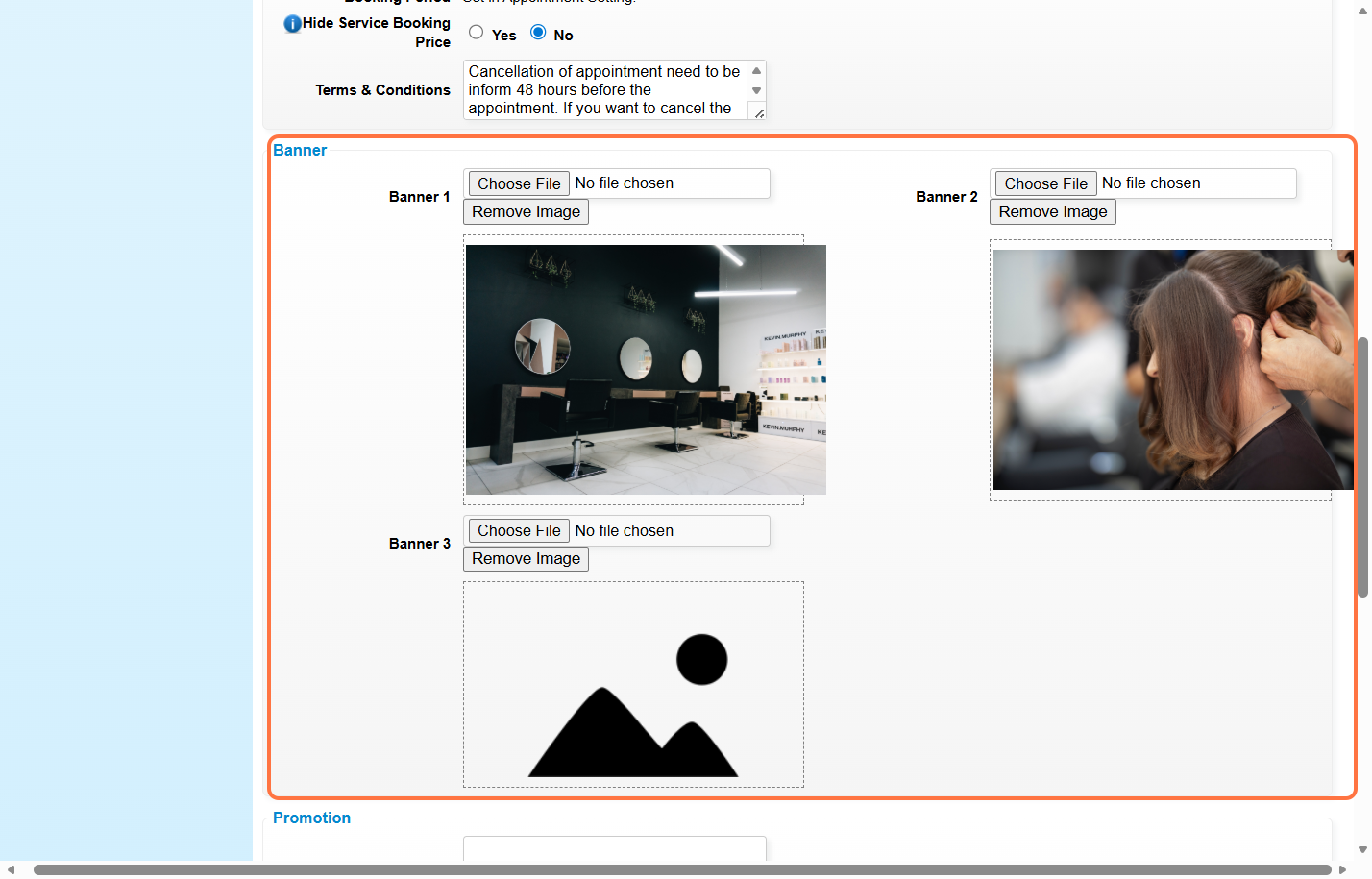Click the horizontal scroll-left arrow
The image size is (1372, 879).
click(11, 870)
